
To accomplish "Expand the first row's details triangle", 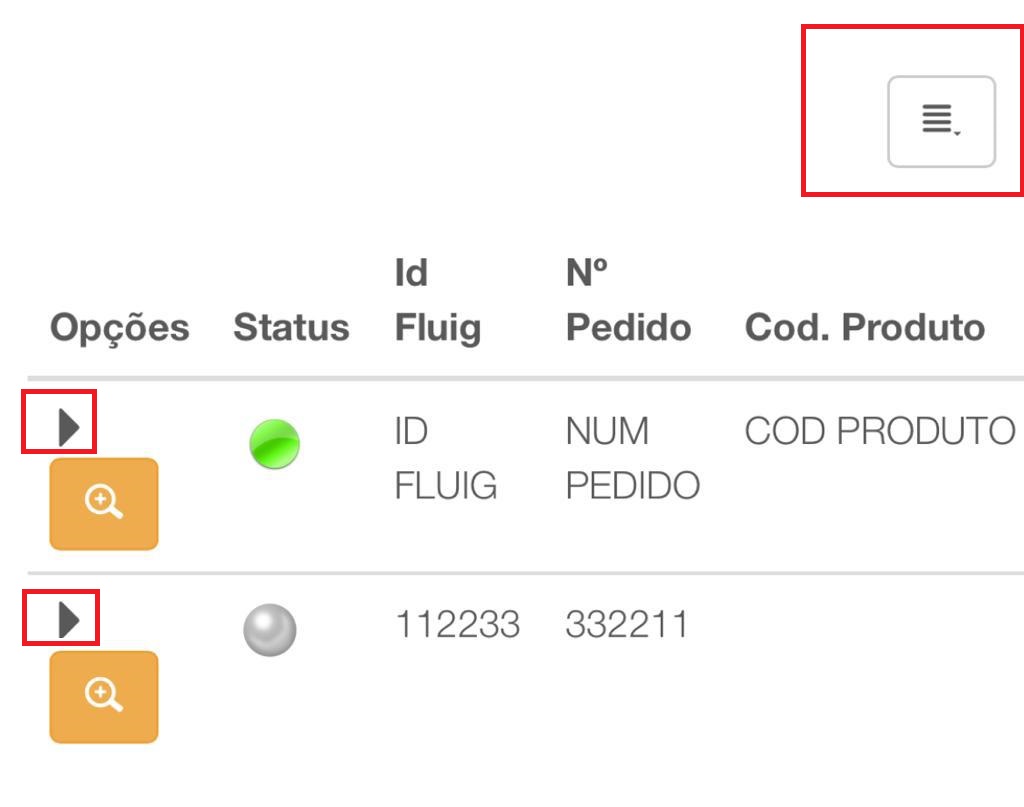I will point(69,428).
